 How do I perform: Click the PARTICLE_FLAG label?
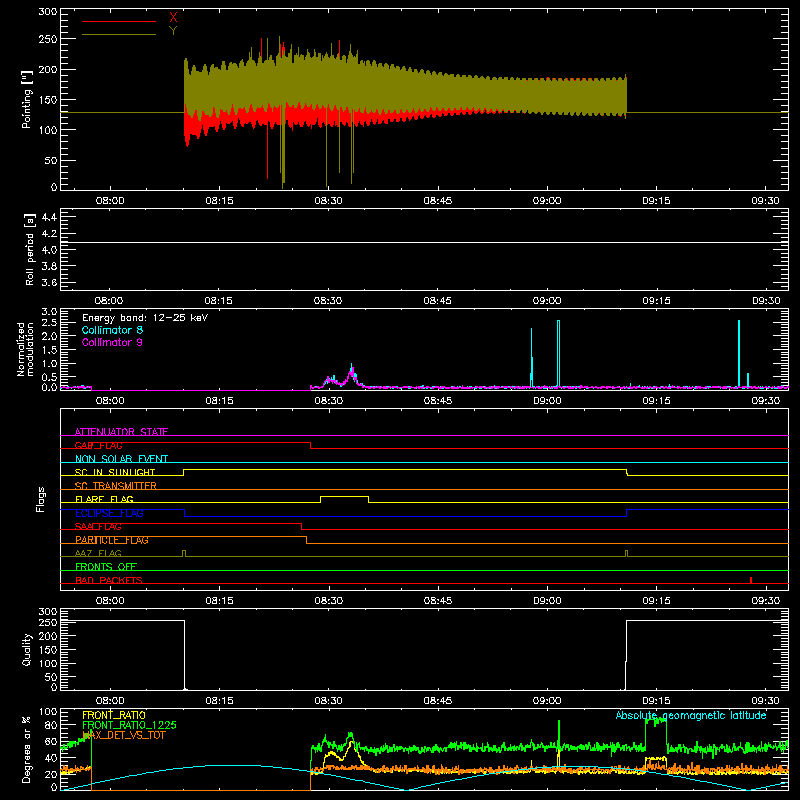(112, 540)
